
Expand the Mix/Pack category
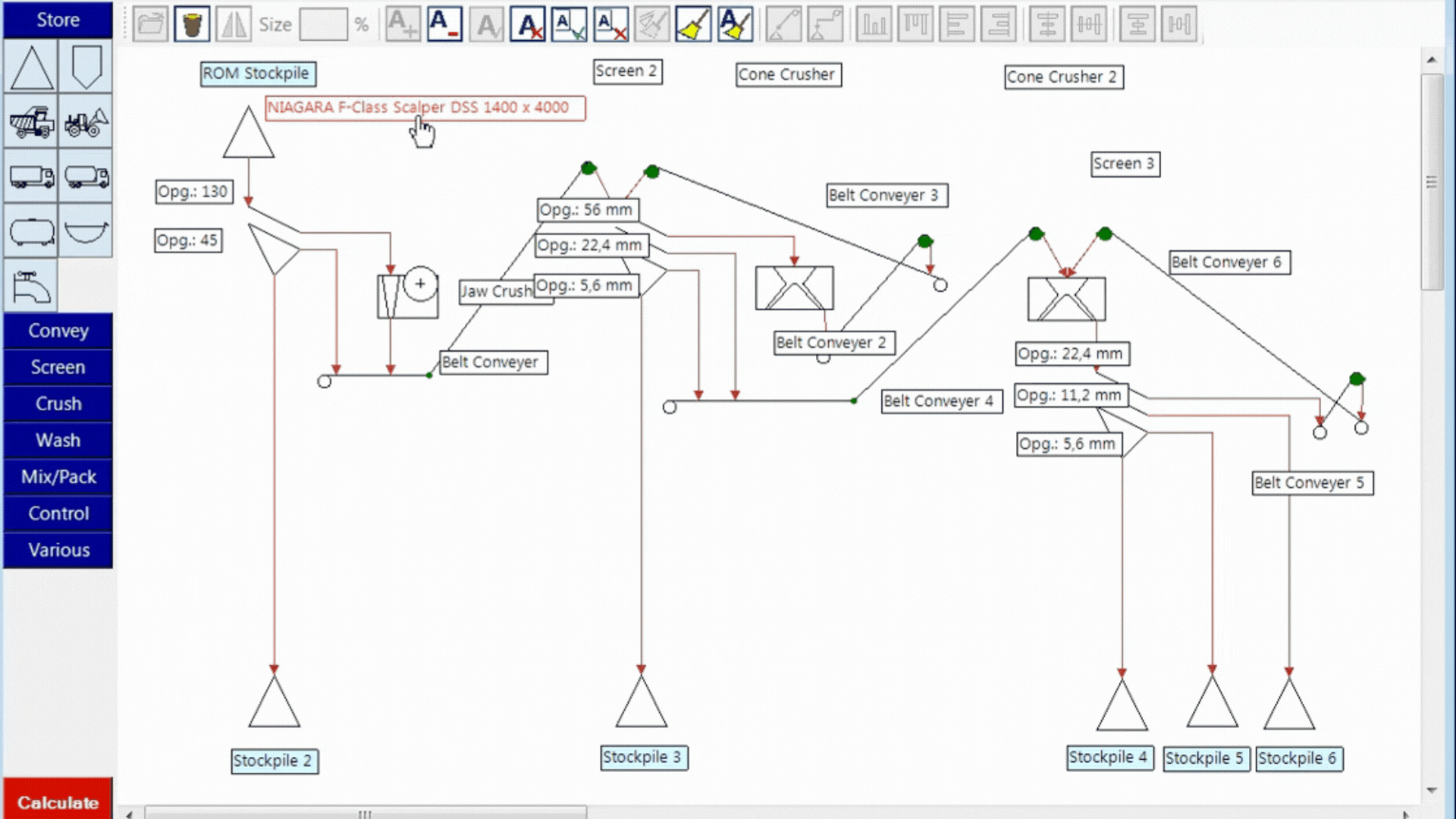point(58,476)
